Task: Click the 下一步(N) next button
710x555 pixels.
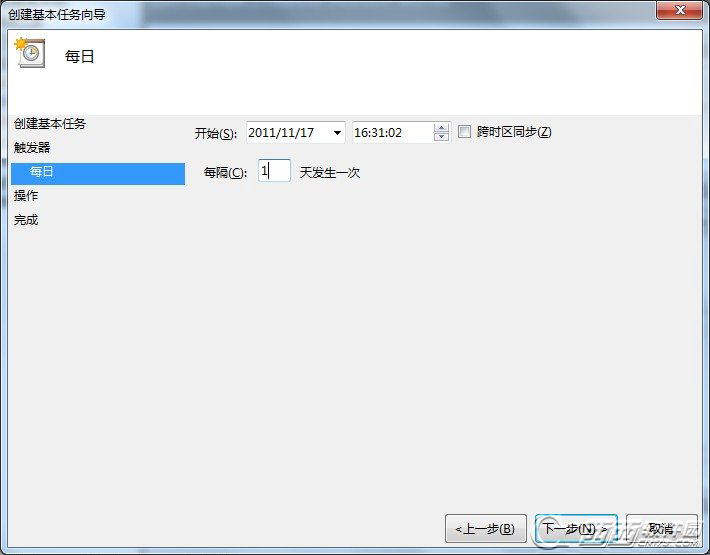Action: [x=576, y=528]
